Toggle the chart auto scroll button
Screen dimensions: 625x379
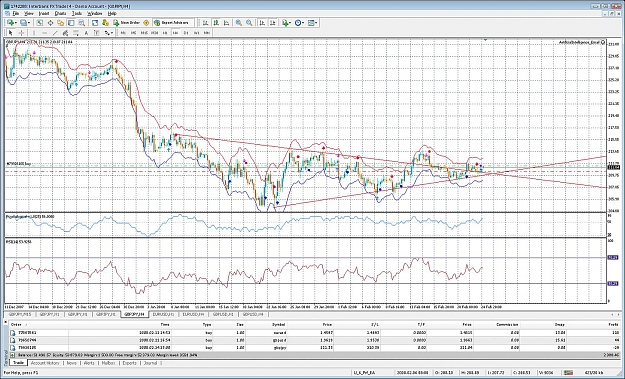(x=262, y=23)
